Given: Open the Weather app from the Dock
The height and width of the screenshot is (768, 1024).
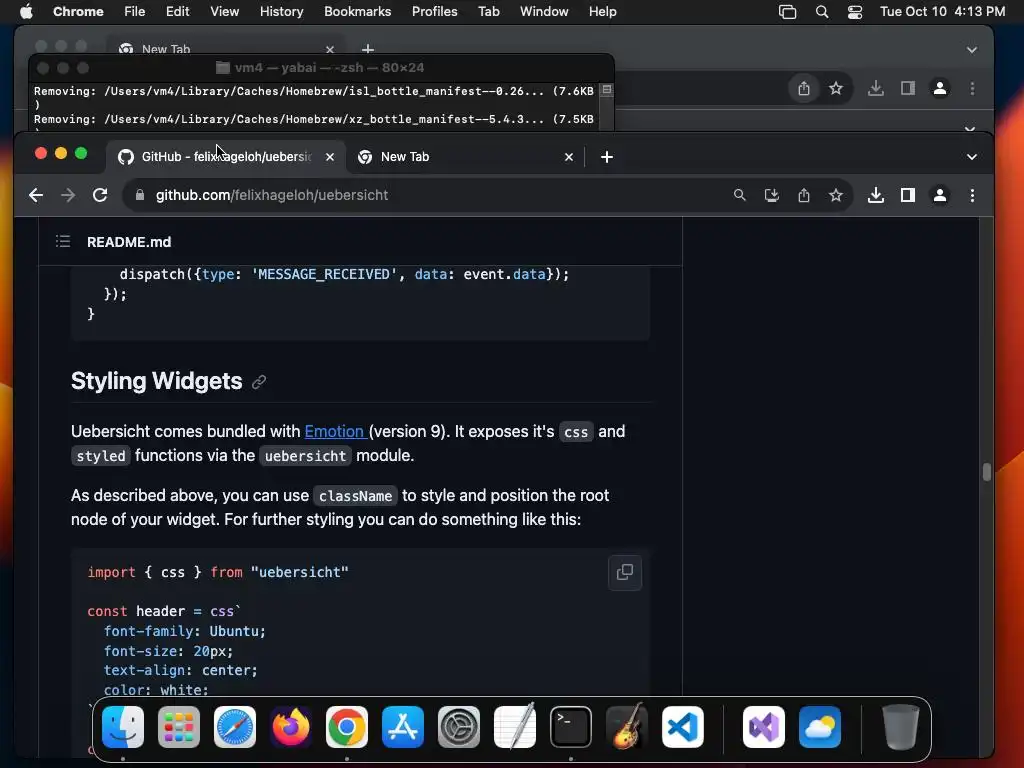Looking at the screenshot, I should click(x=820, y=727).
